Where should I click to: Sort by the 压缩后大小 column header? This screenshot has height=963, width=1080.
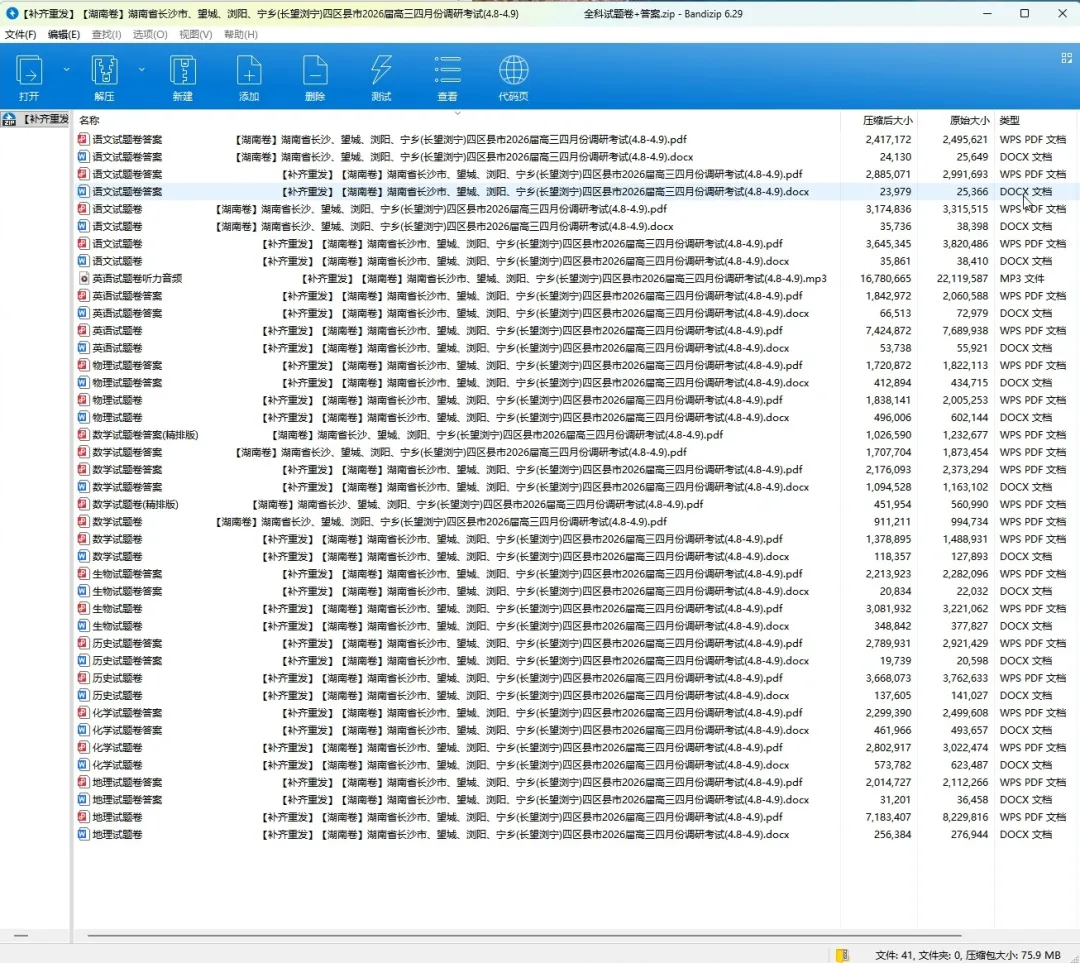tap(887, 120)
